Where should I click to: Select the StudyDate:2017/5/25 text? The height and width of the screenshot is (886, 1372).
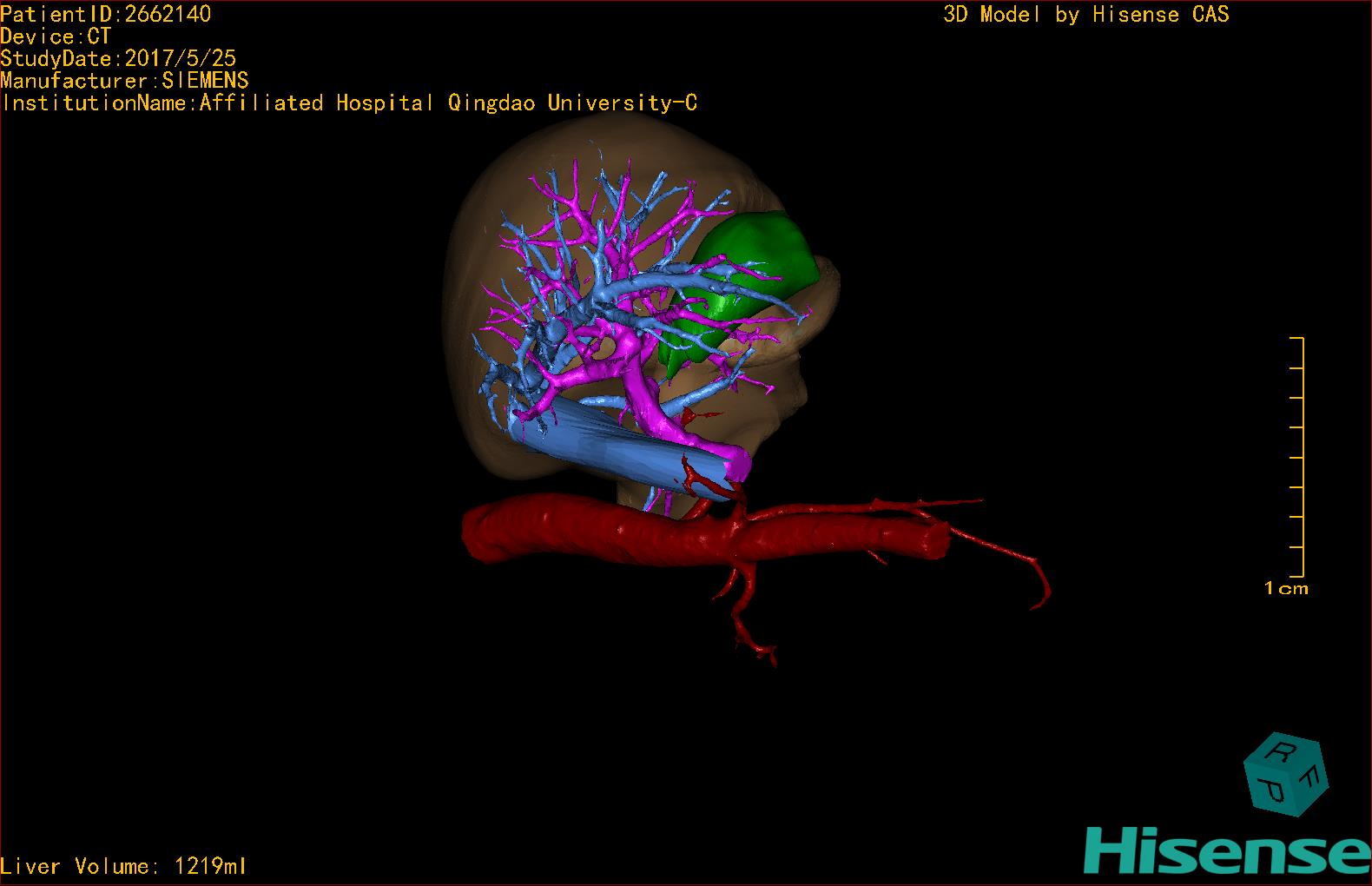point(118,58)
